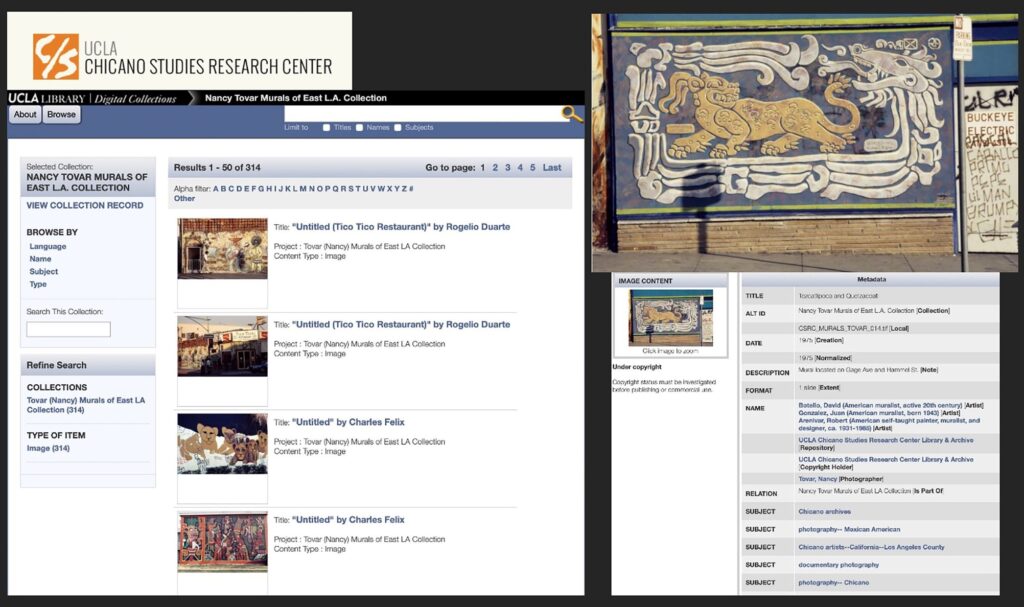The height and width of the screenshot is (607, 1024).
Task: Open the Copyright Holder UCLA Chicano Studies link
Action: click(x=886, y=459)
